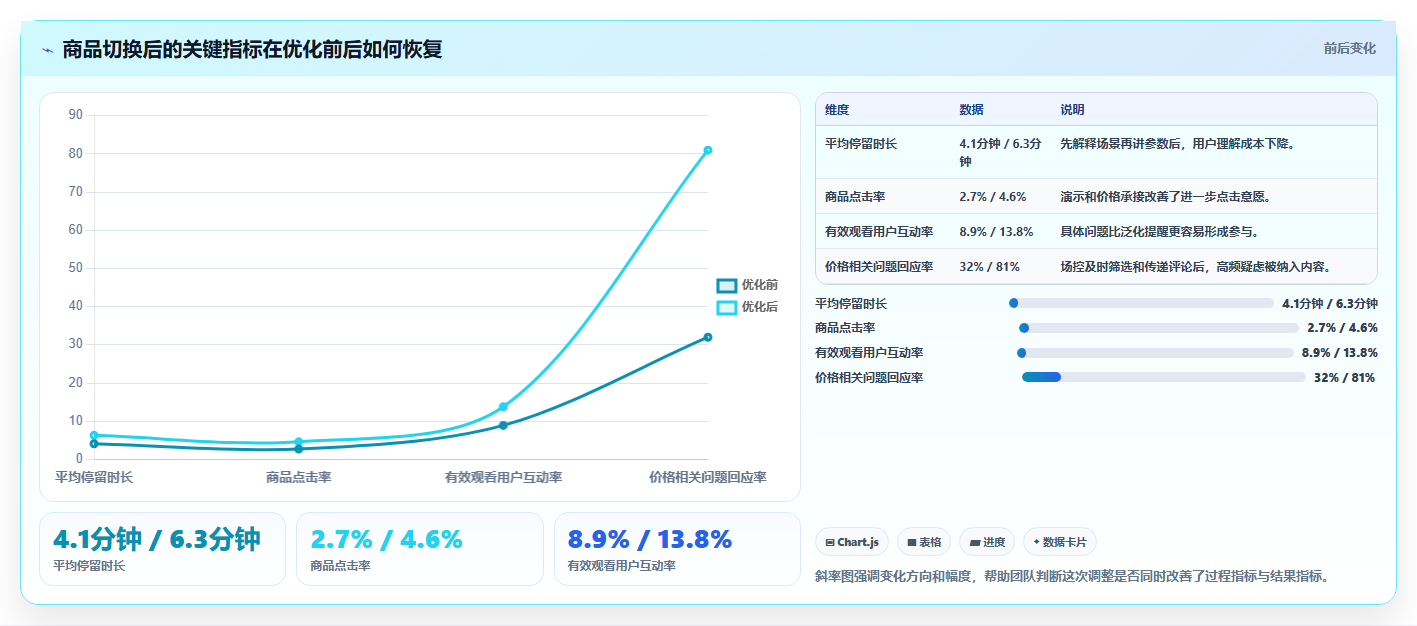Click the 优化前 data point at 价格相关问题回应率
Image resolution: width=1417 pixels, height=626 pixels.
tap(707, 337)
